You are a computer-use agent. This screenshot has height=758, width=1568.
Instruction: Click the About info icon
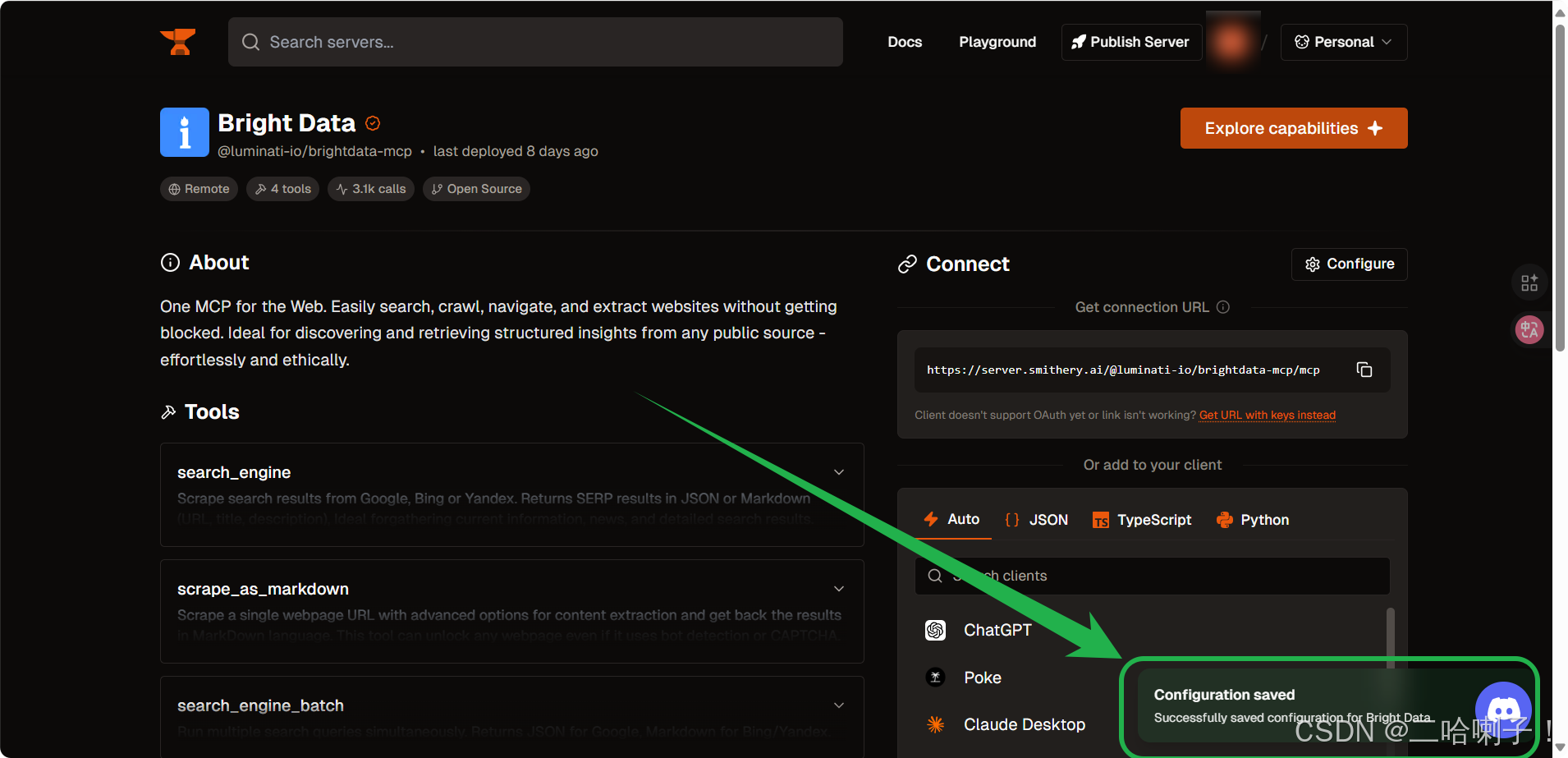(170, 263)
